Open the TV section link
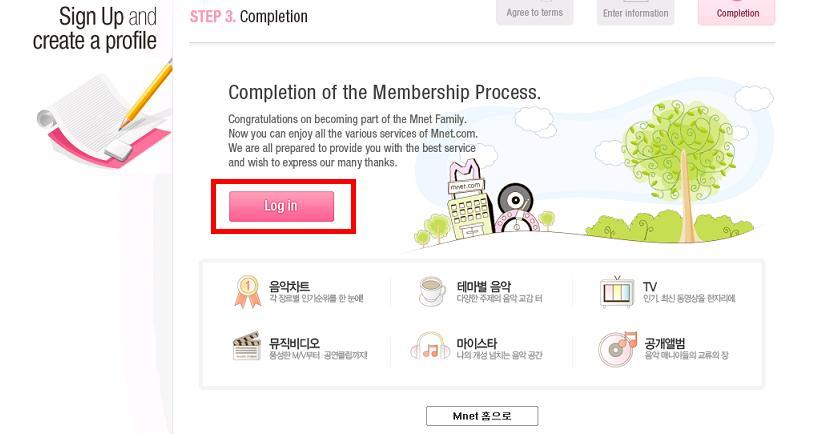Screen dimensions: 820x435 coord(650,286)
